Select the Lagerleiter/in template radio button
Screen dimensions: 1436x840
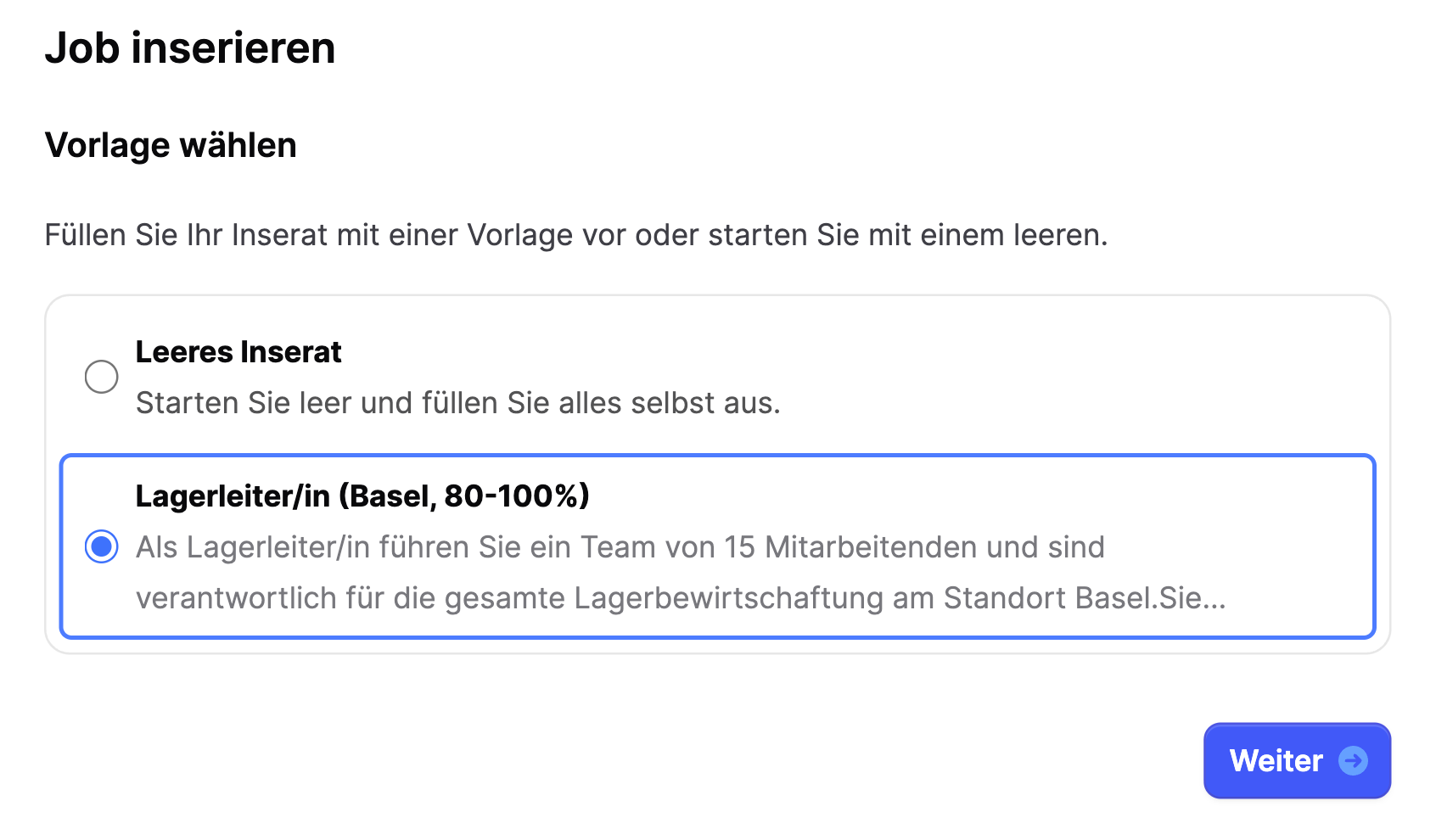coord(101,547)
